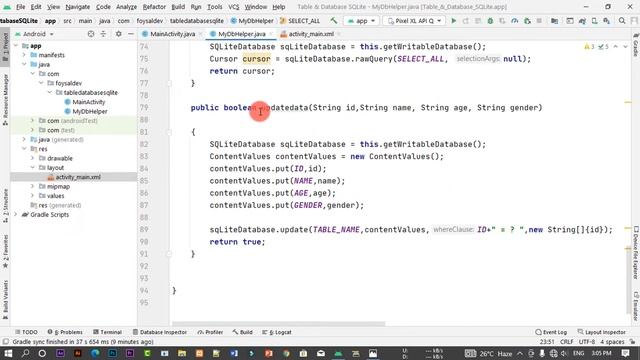Click the scroll-from-source target icon in Project panel
This screenshot has height=360, width=640.
point(91,34)
